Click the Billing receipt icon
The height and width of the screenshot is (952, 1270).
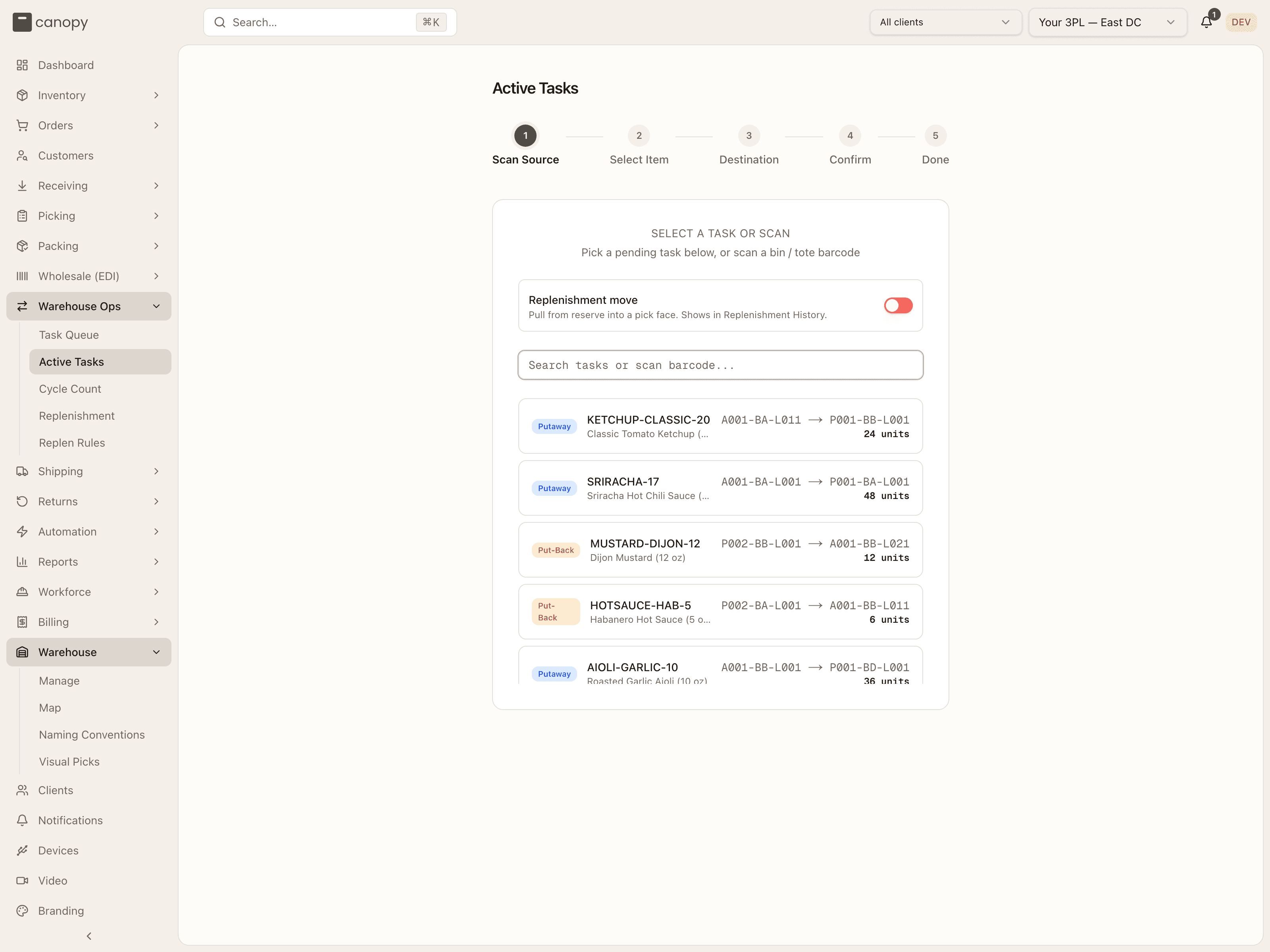22,622
